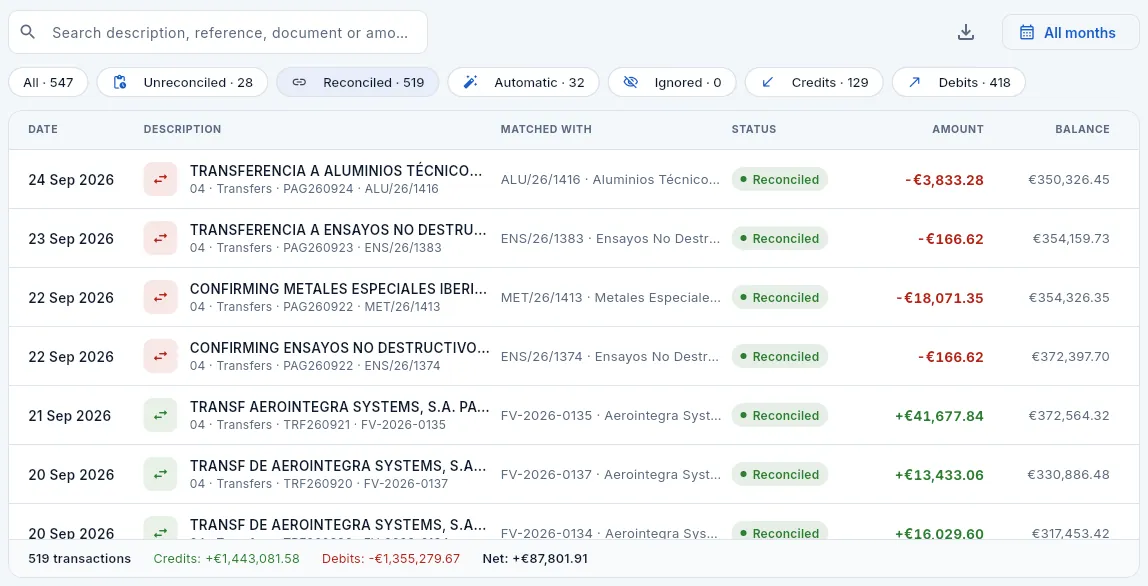
Task: Filter by Automatic · 32
Action: click(x=523, y=82)
